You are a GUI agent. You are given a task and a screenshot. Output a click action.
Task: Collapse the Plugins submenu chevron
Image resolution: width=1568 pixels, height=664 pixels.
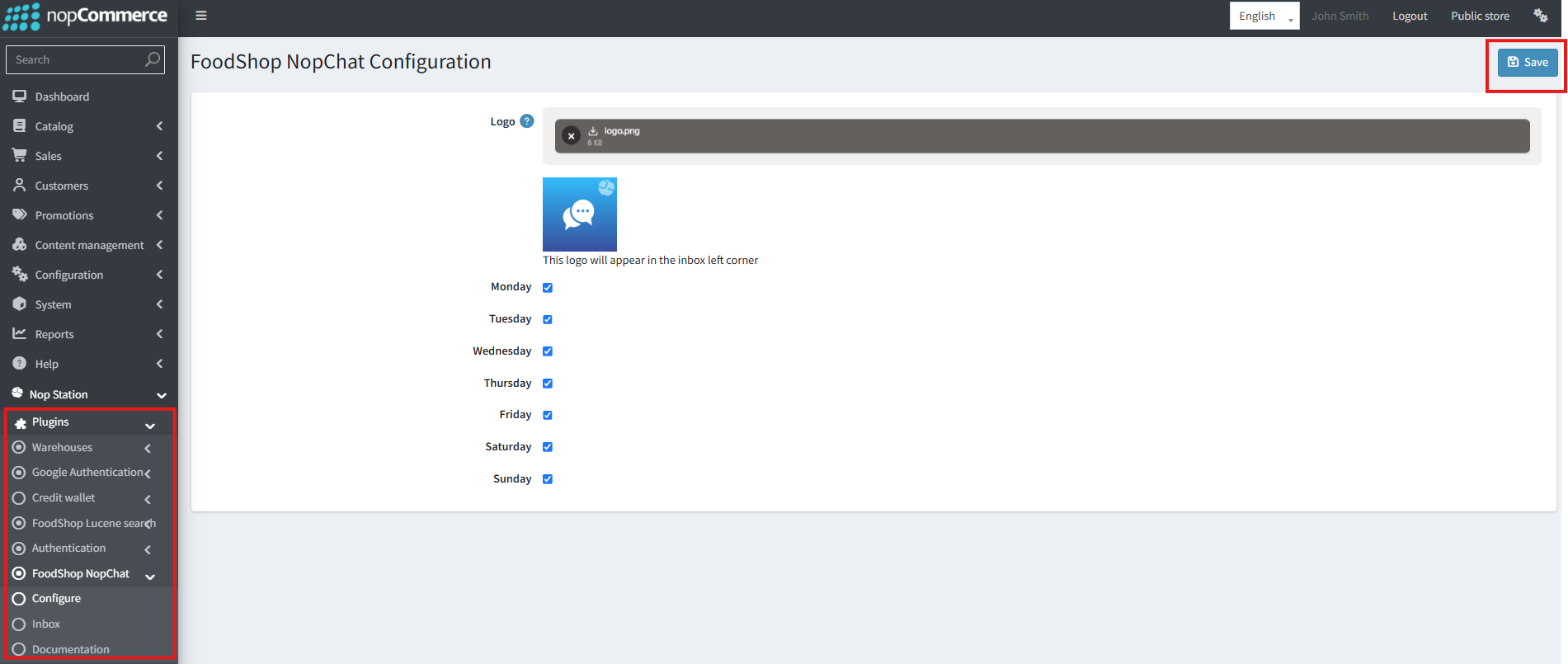(150, 426)
